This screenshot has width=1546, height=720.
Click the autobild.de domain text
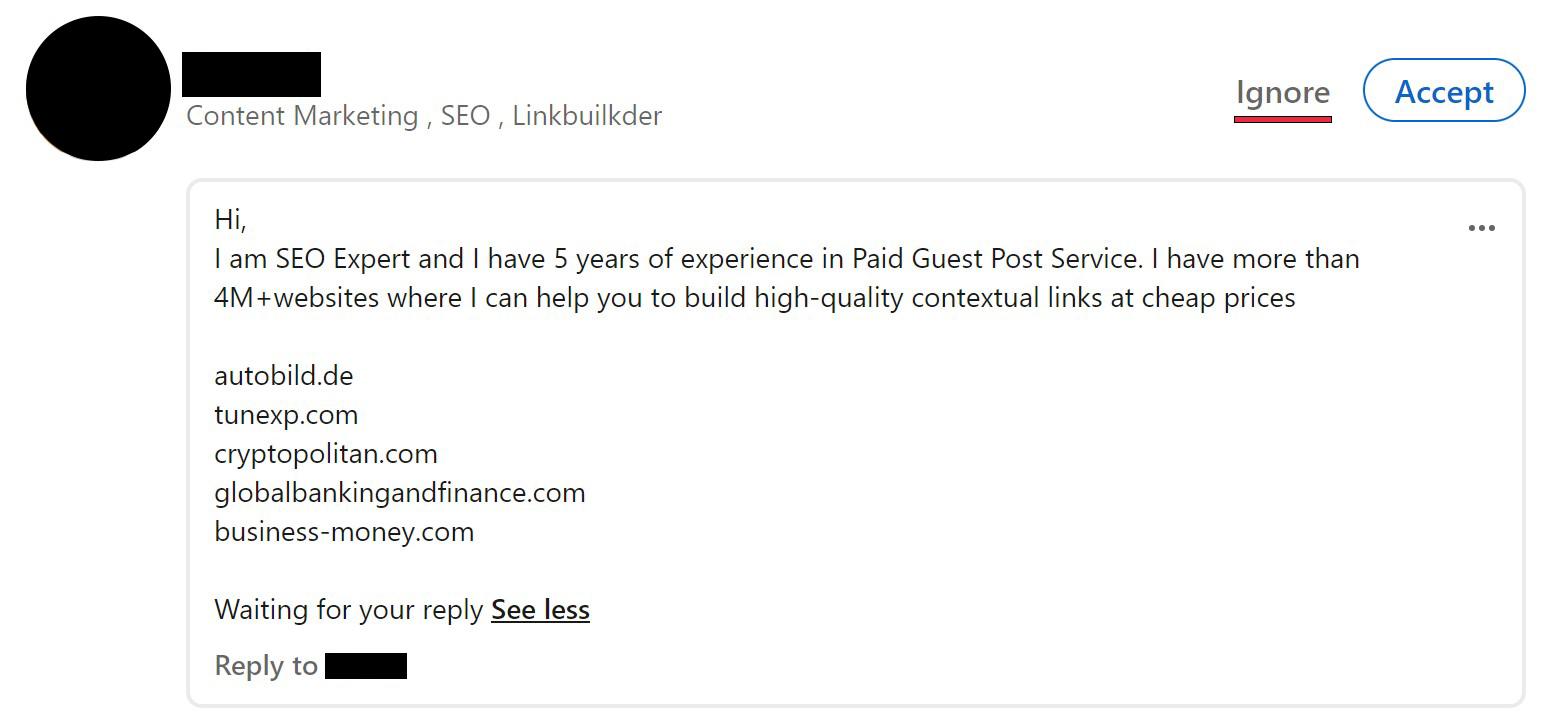point(284,376)
